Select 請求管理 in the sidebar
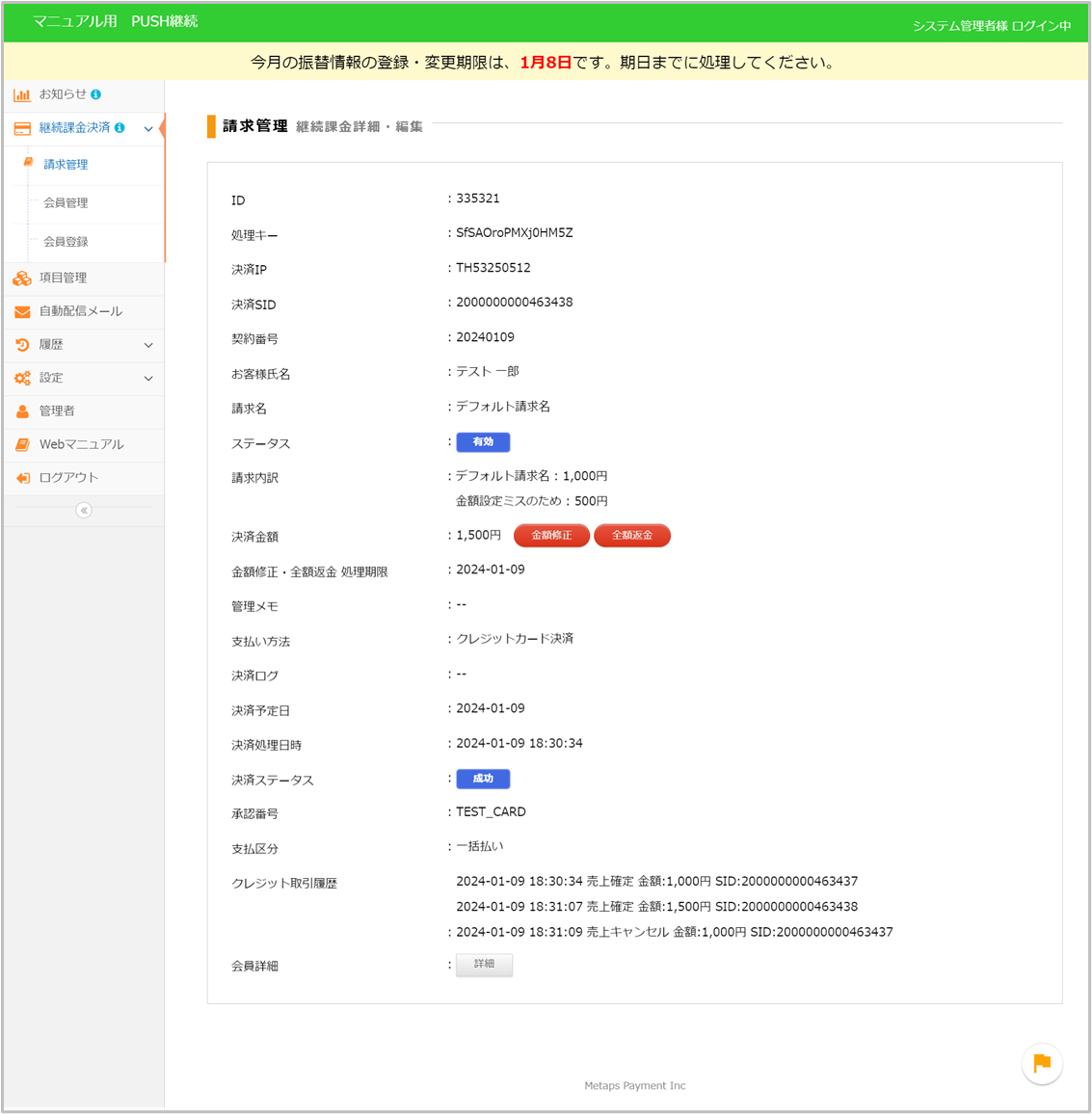The image size is (1092, 1114). click(x=66, y=165)
